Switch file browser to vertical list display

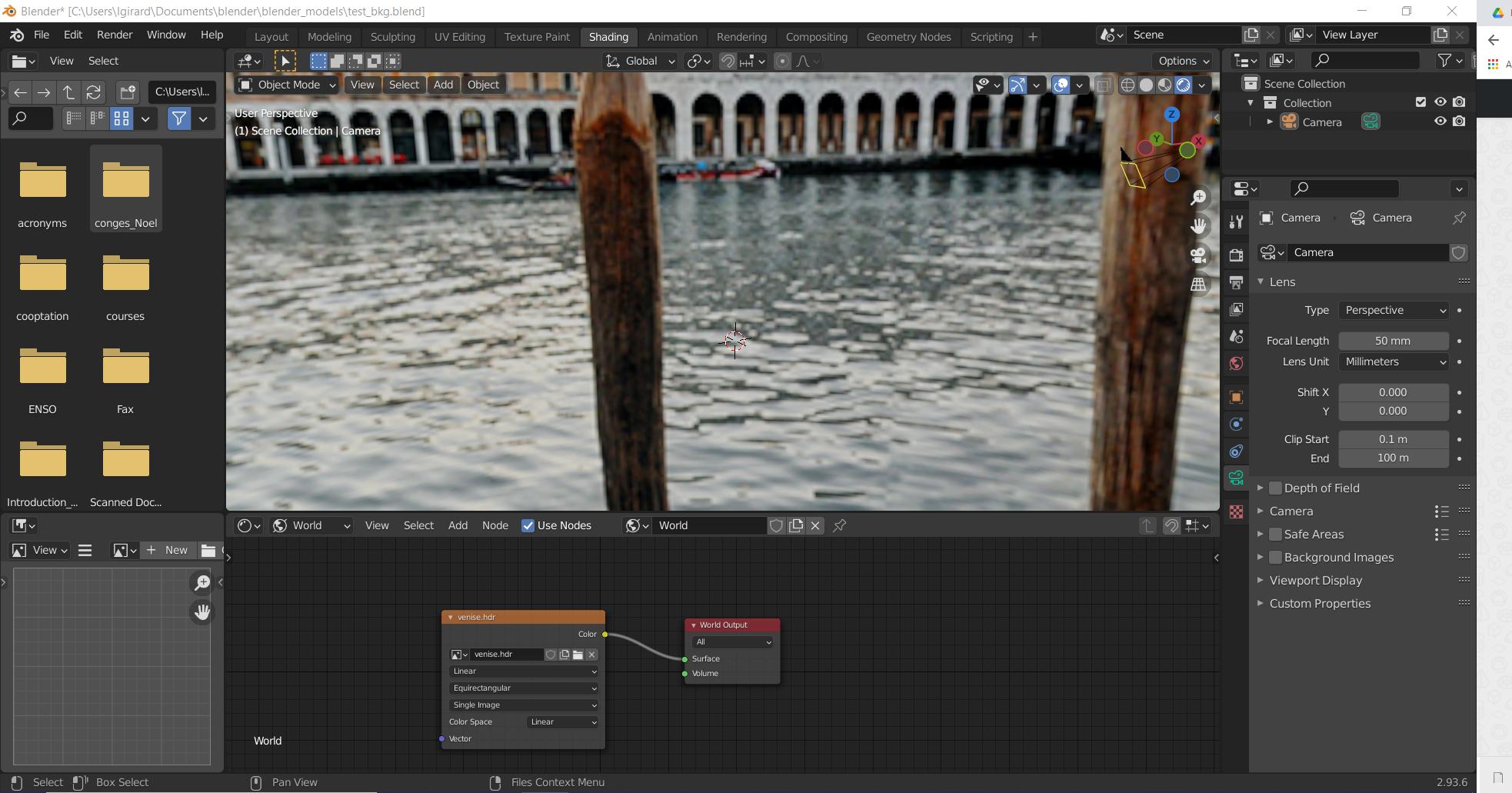[74, 118]
